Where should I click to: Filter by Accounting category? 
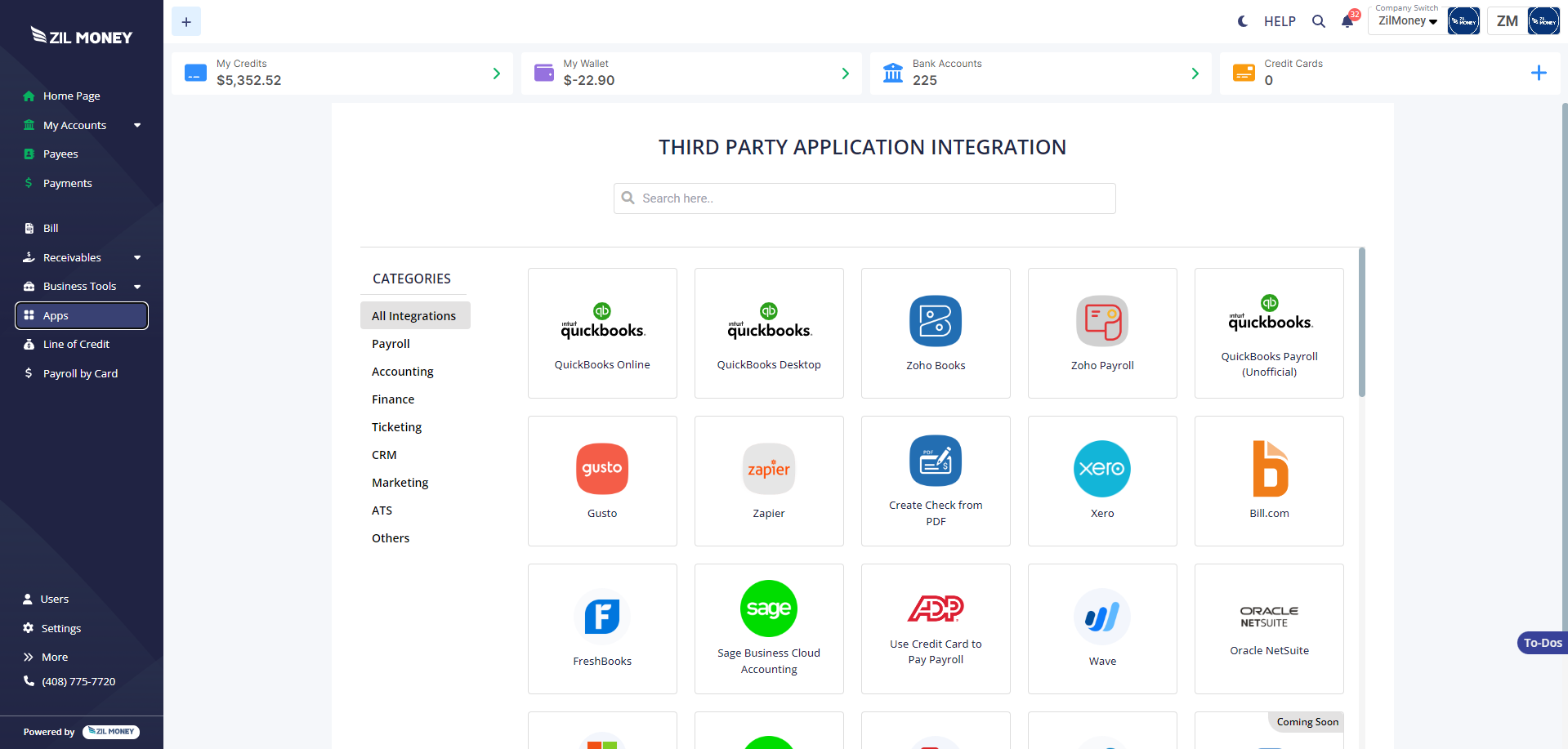(402, 372)
